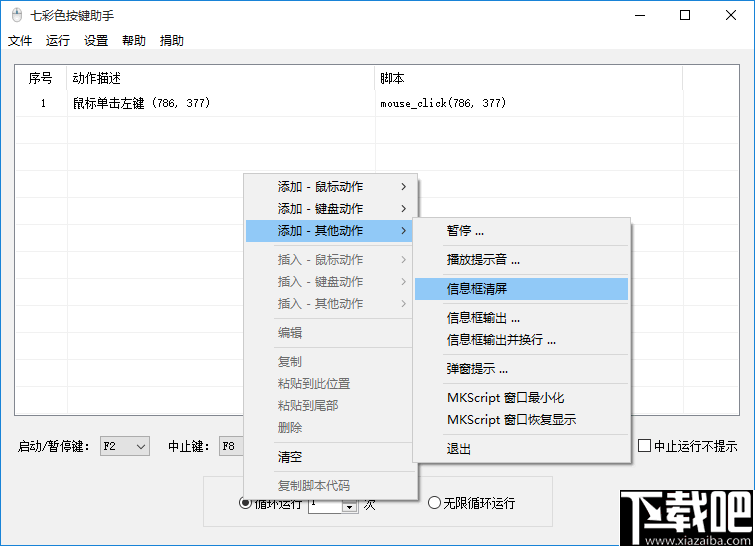This screenshot has height=546, width=755.
Task: Expand 添加 - 鼠标动作 submenu
Action: (330, 187)
